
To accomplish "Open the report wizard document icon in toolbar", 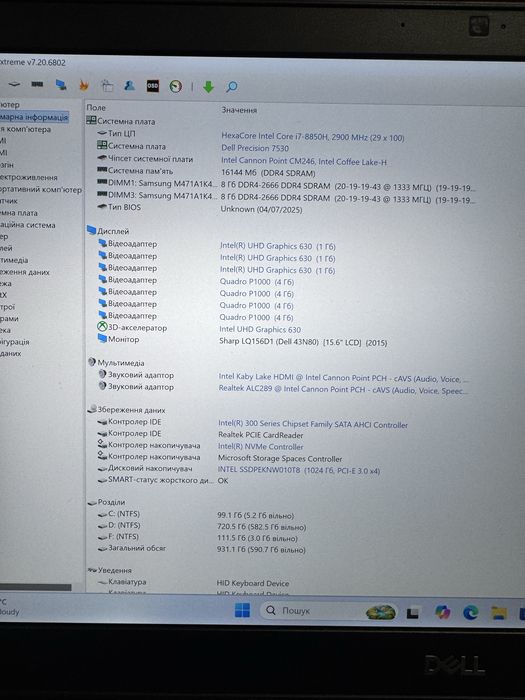I will click(x=107, y=85).
